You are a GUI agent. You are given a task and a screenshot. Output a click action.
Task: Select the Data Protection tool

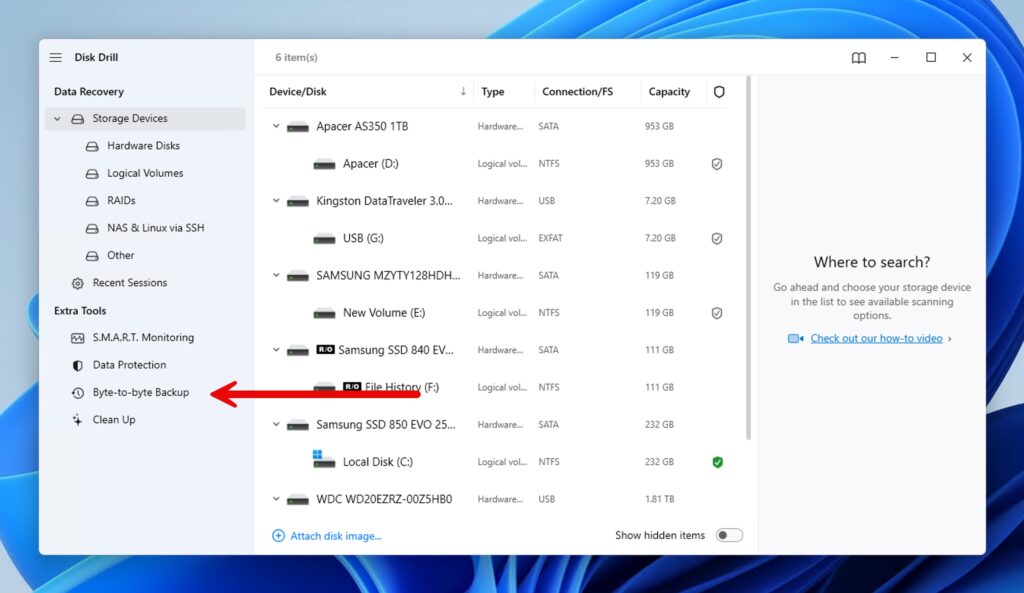(130, 364)
